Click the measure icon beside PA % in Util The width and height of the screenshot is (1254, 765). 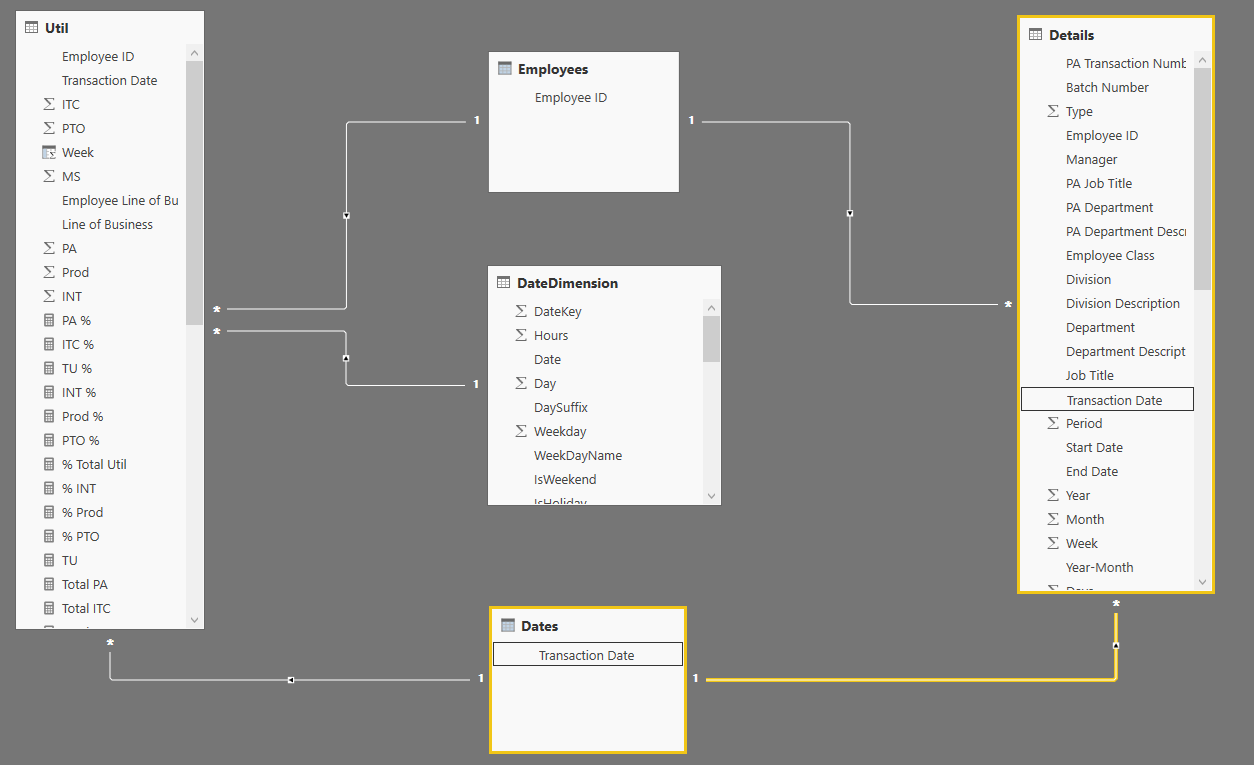(49, 320)
